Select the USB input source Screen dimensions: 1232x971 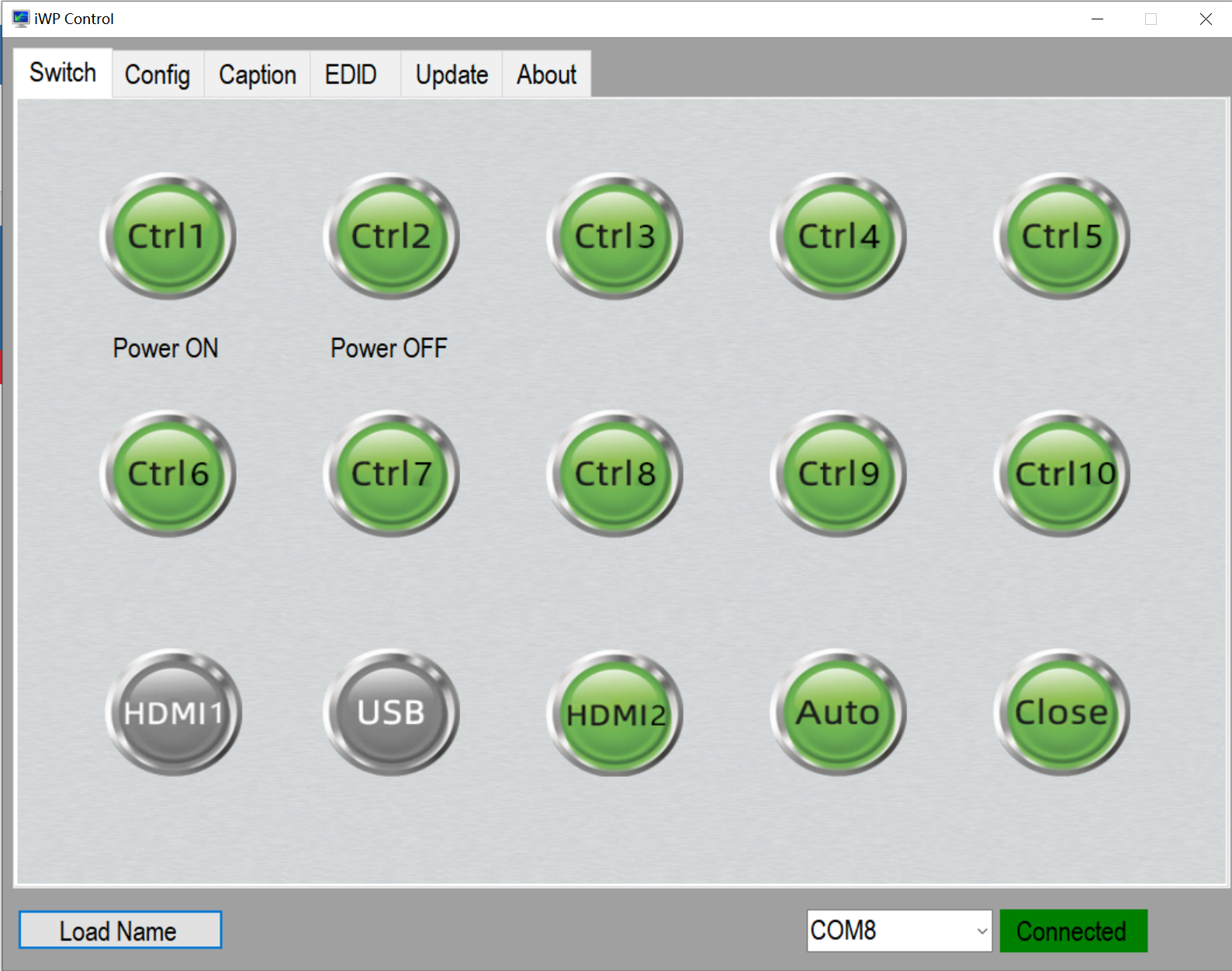[391, 713]
